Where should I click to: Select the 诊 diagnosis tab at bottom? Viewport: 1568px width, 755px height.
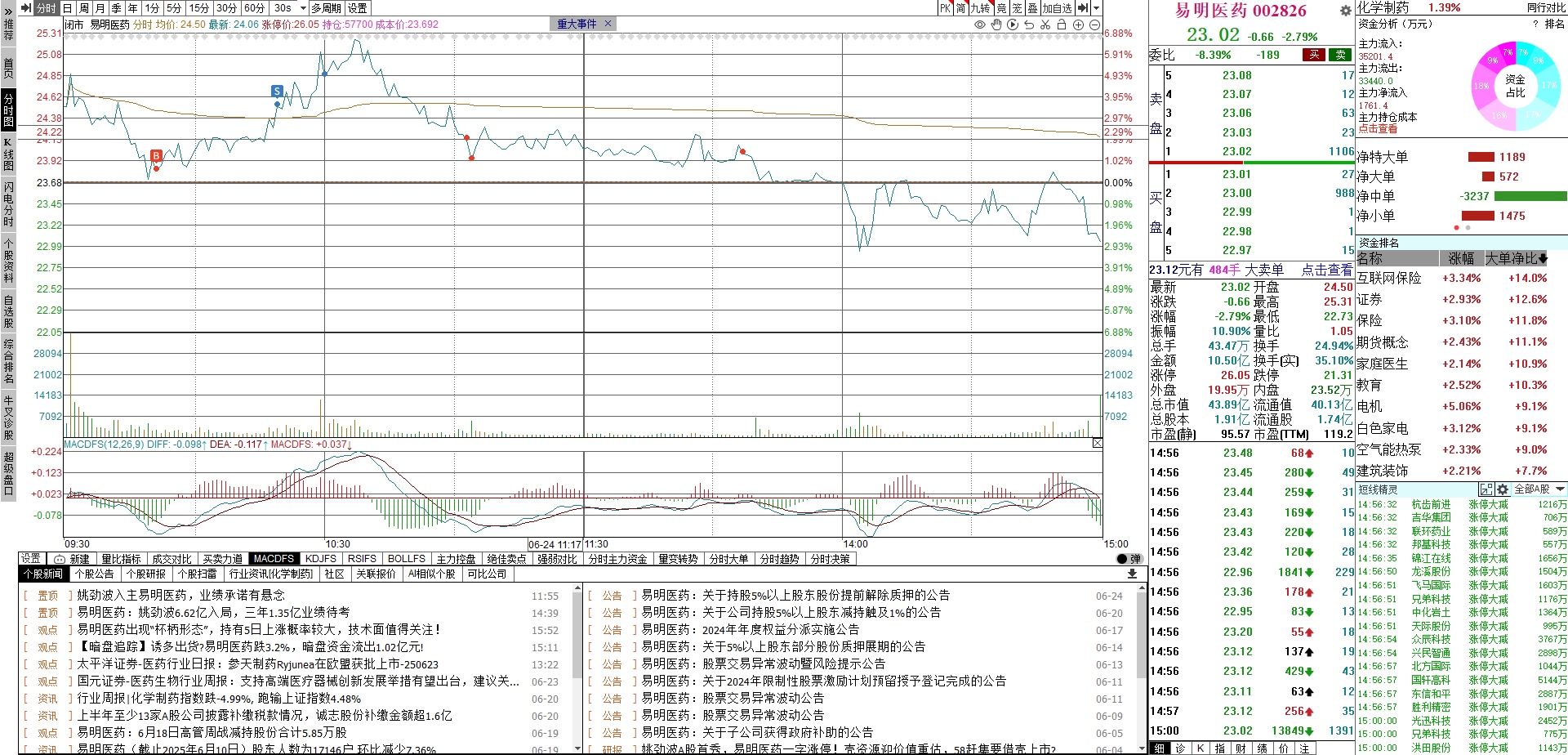coord(1180,748)
